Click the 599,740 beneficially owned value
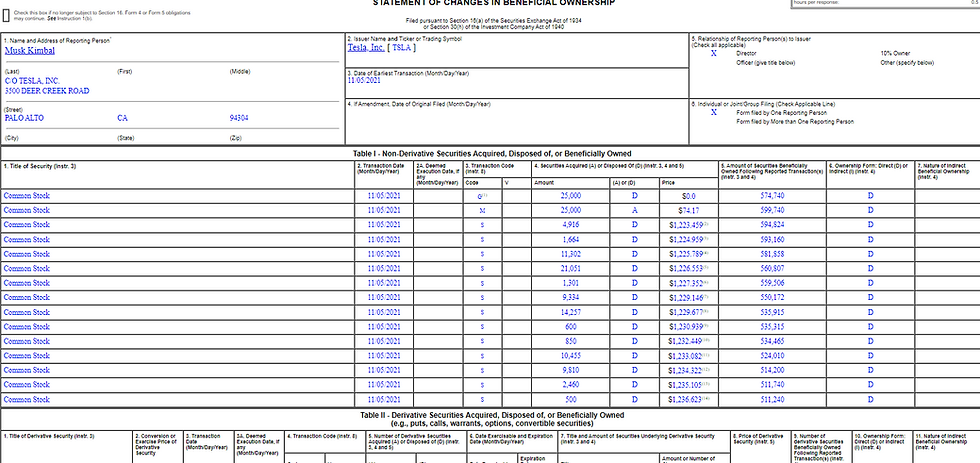 pyautogui.click(x=772, y=211)
